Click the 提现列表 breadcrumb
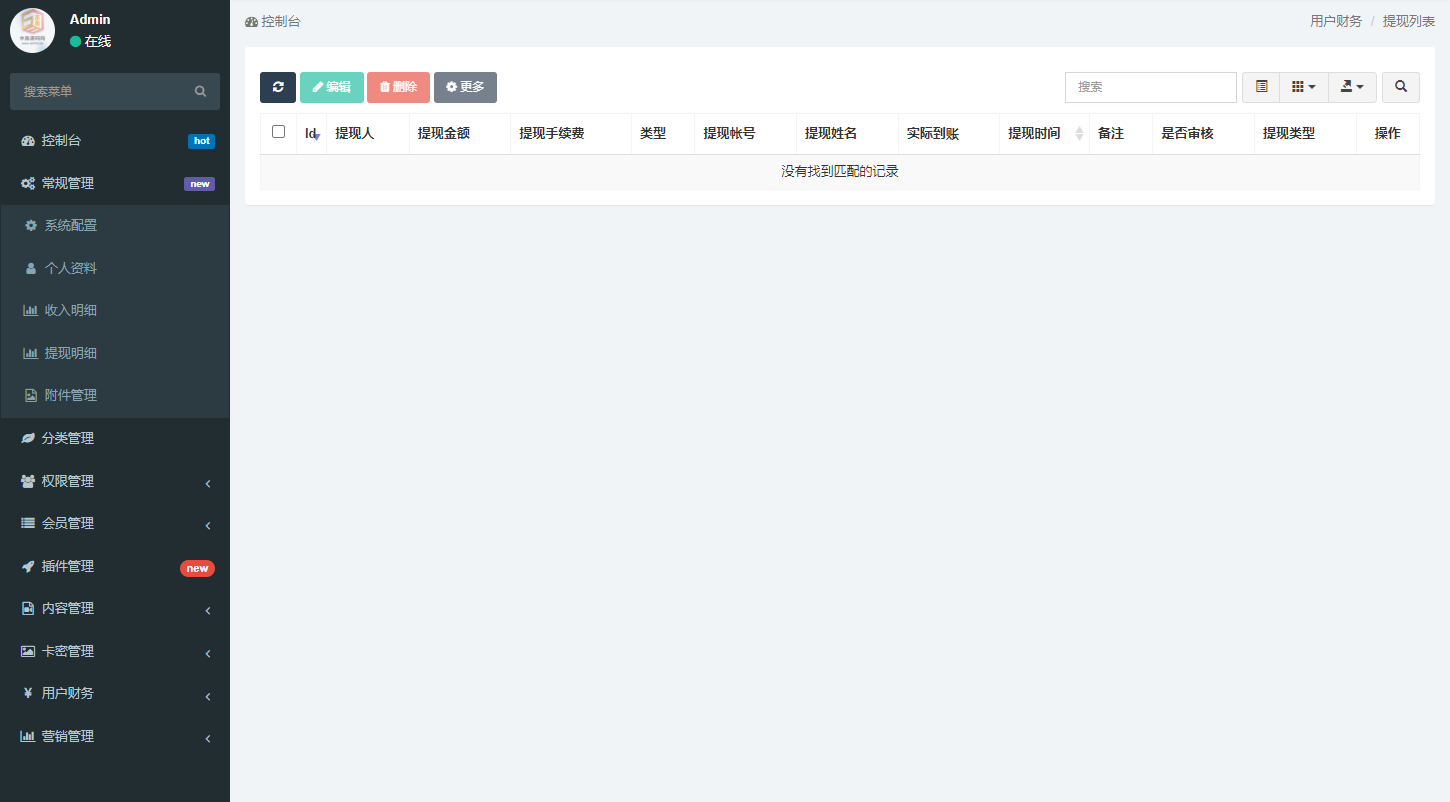1450x802 pixels. (x=1409, y=21)
